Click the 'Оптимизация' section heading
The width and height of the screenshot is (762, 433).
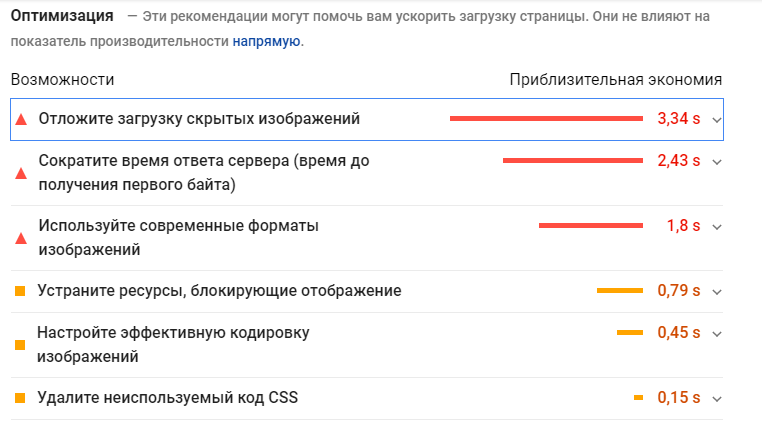click(62, 16)
